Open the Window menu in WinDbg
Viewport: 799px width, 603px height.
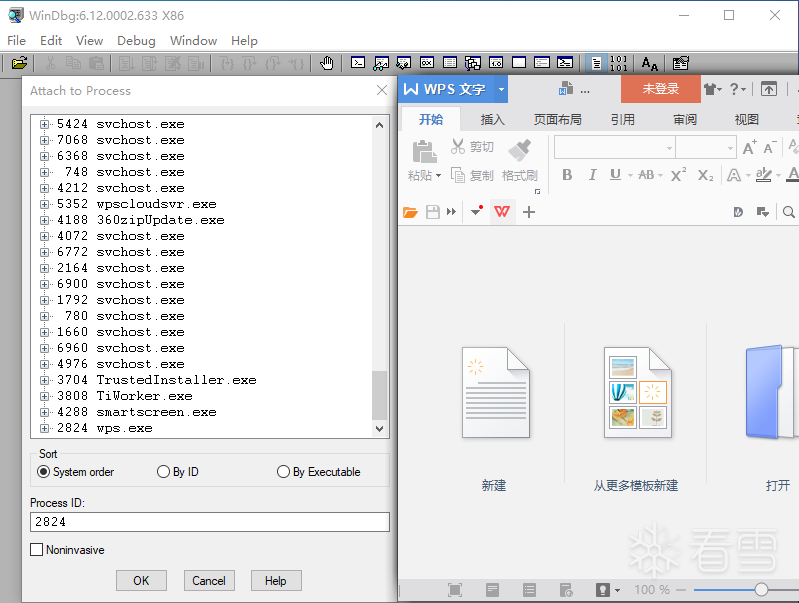[x=193, y=40]
